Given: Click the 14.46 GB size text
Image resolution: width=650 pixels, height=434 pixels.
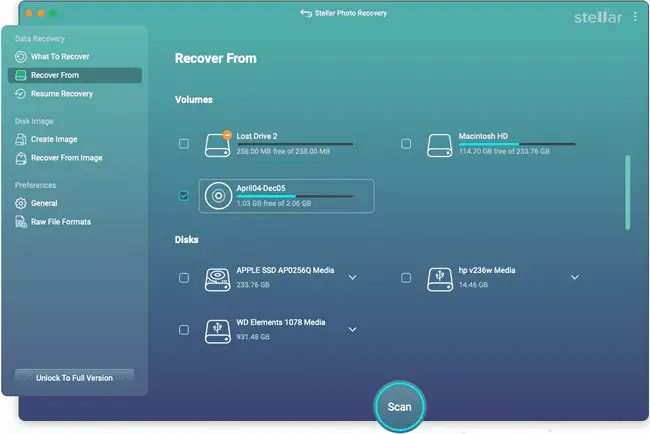Looking at the screenshot, I should pyautogui.click(x=473, y=285).
